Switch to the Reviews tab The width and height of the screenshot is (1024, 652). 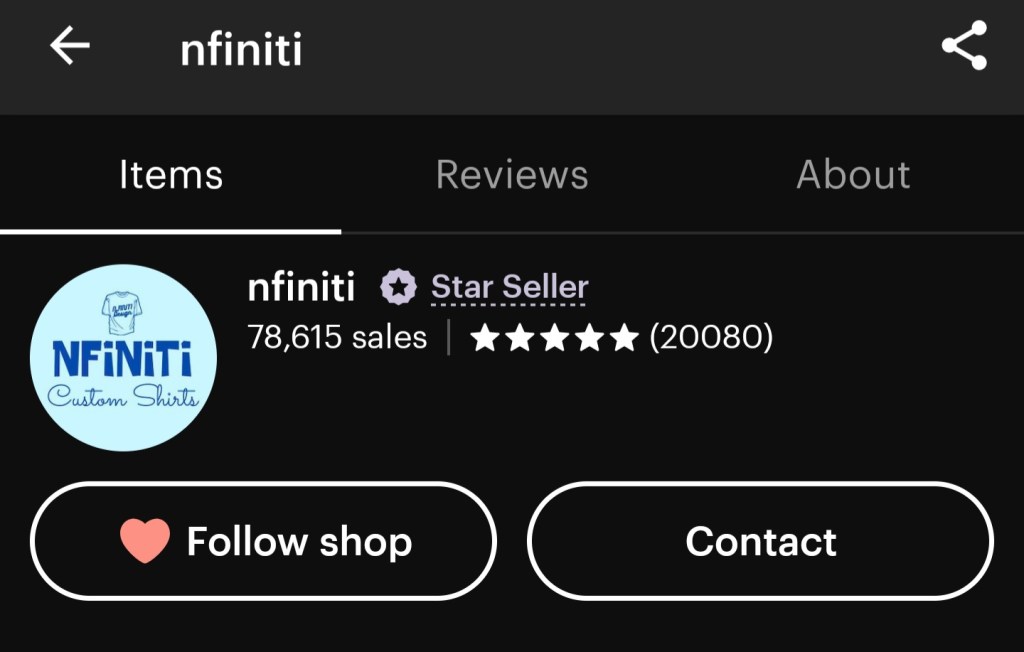[x=512, y=175]
